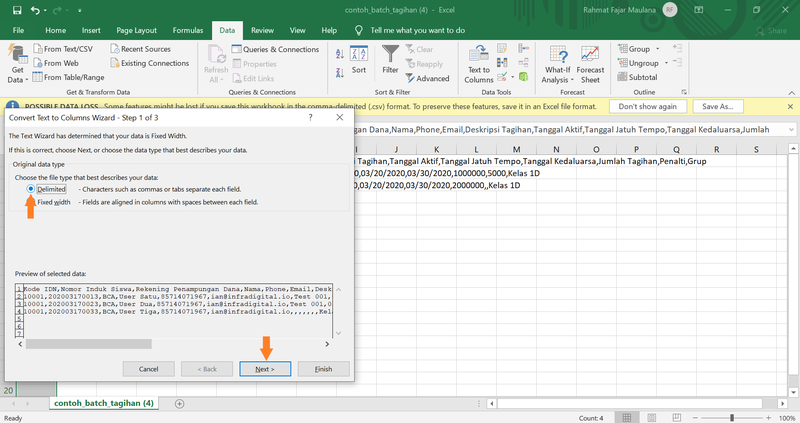This screenshot has width=800, height=423.
Task: Click zoom in plus button
Action: pos(768,418)
